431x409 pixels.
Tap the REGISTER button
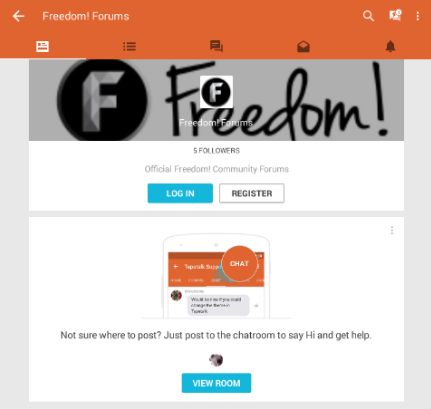click(252, 193)
